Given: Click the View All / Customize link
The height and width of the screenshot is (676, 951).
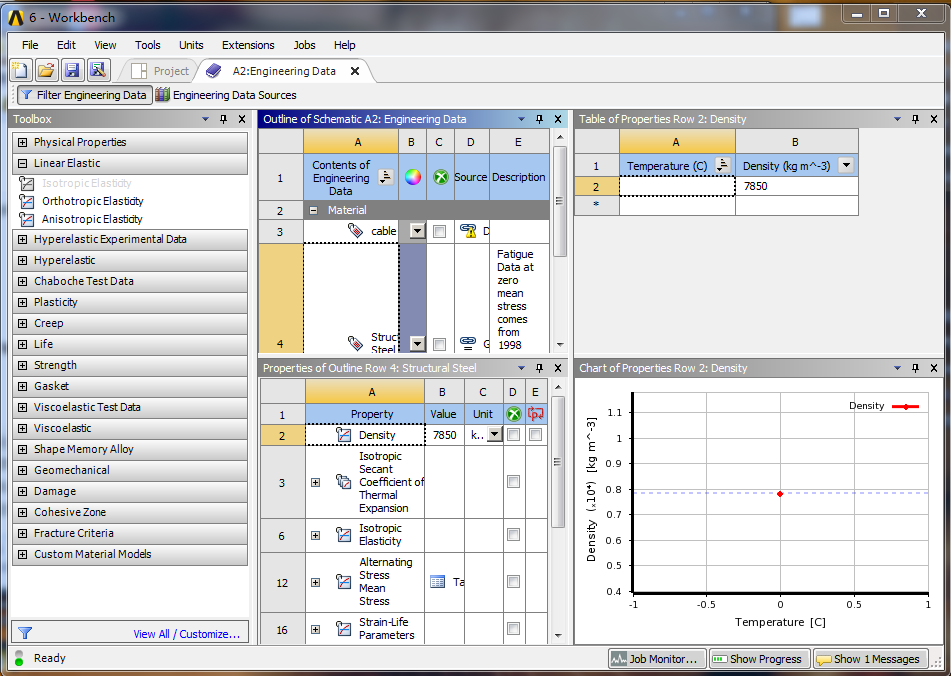Looking at the screenshot, I should point(186,634).
